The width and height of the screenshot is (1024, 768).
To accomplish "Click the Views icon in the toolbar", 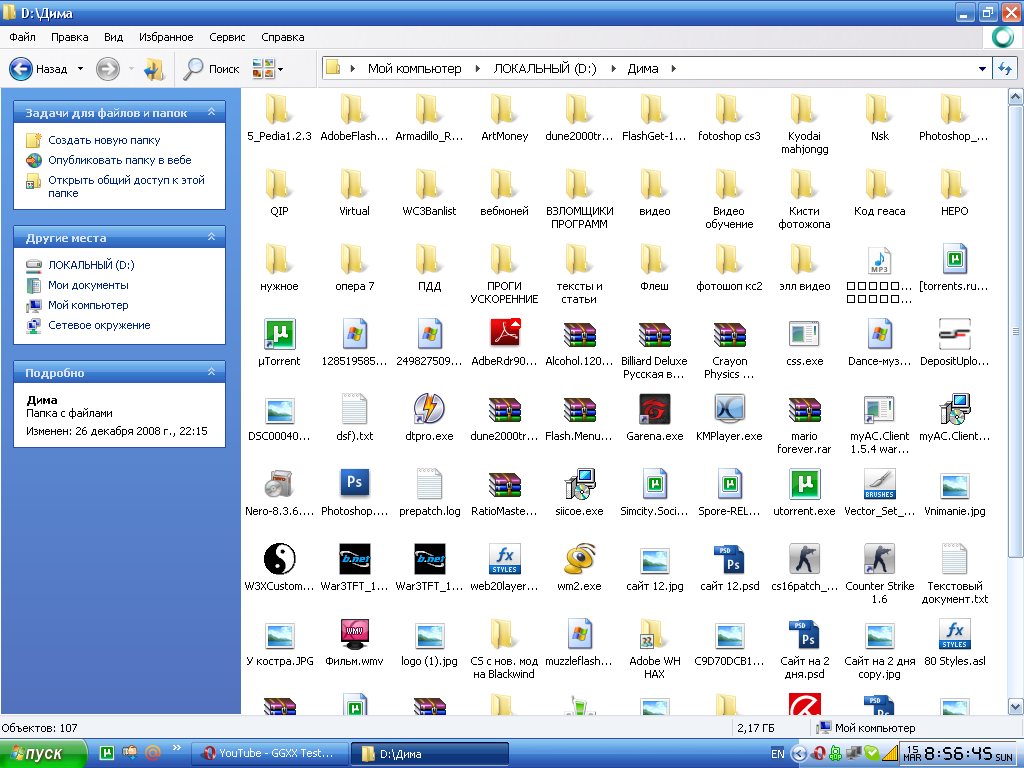I will tap(263, 69).
